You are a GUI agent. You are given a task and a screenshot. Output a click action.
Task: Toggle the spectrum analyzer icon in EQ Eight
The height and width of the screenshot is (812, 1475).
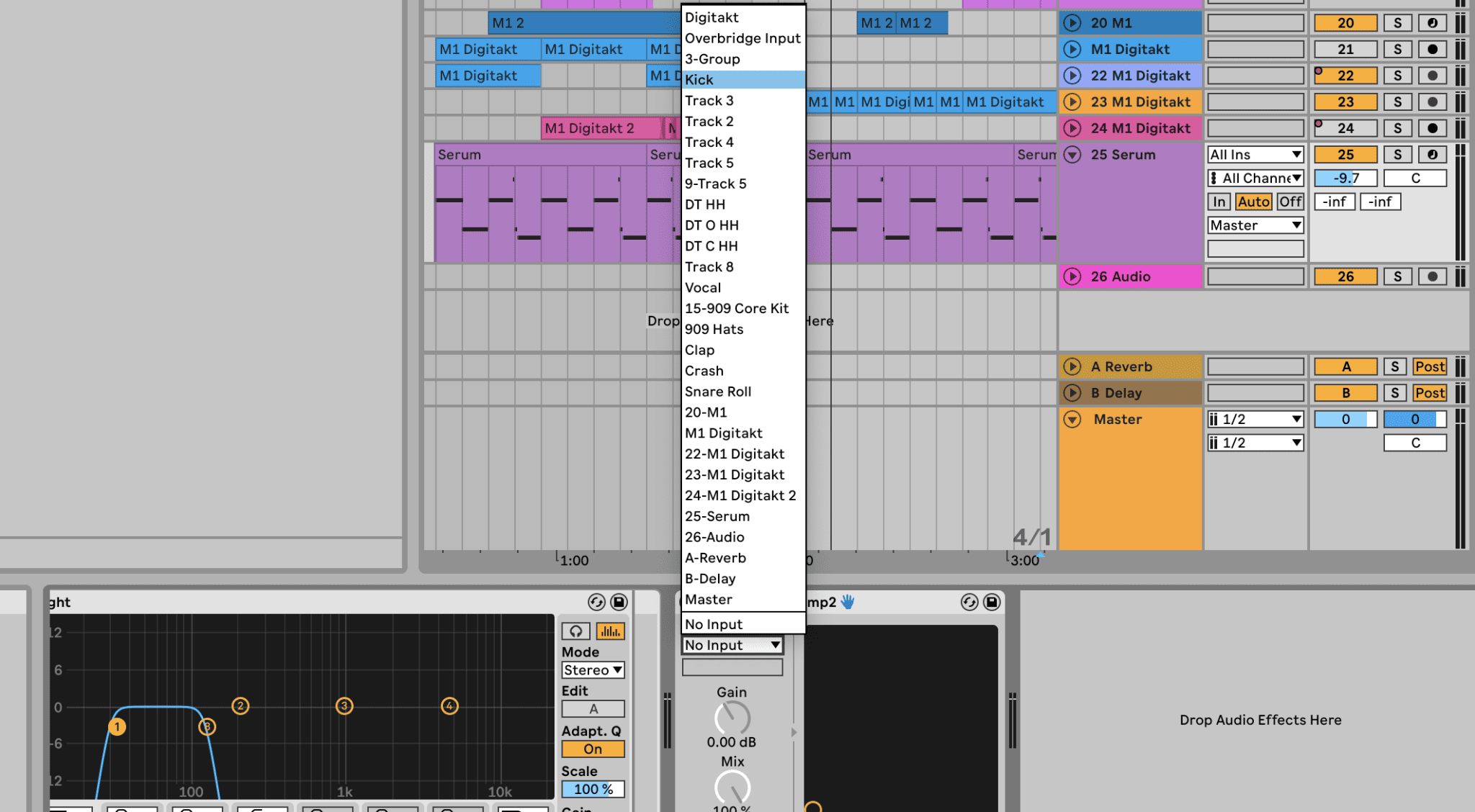point(611,630)
